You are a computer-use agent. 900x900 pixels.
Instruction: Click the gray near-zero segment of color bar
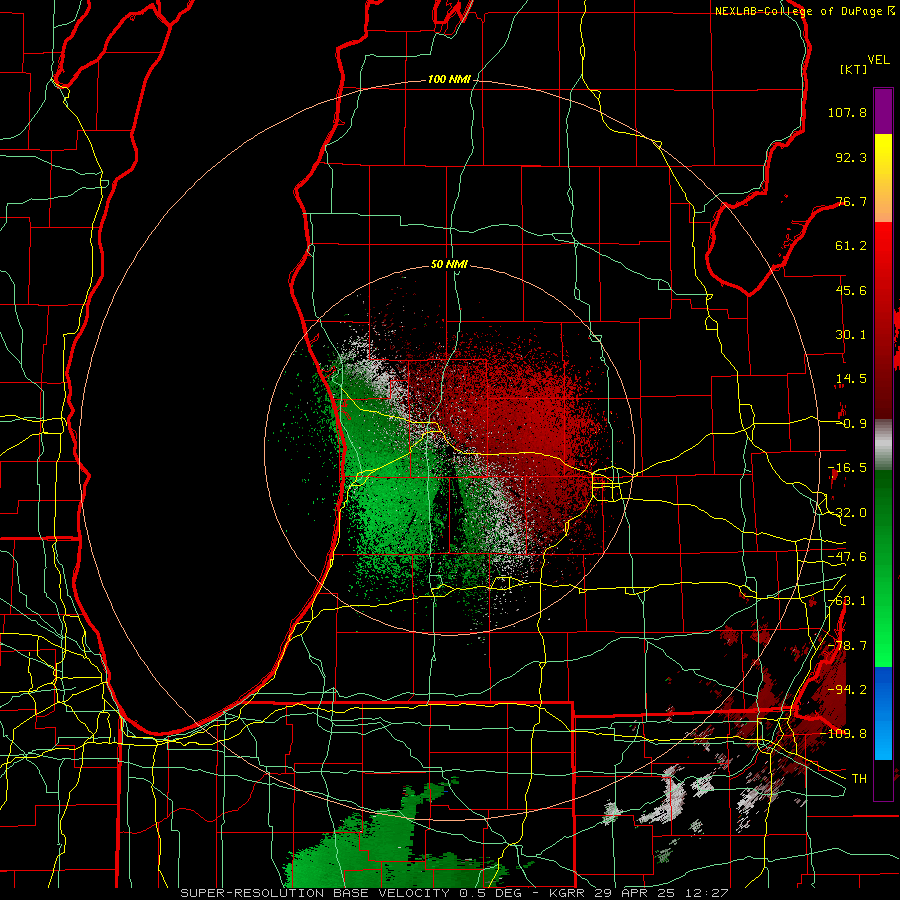883,445
